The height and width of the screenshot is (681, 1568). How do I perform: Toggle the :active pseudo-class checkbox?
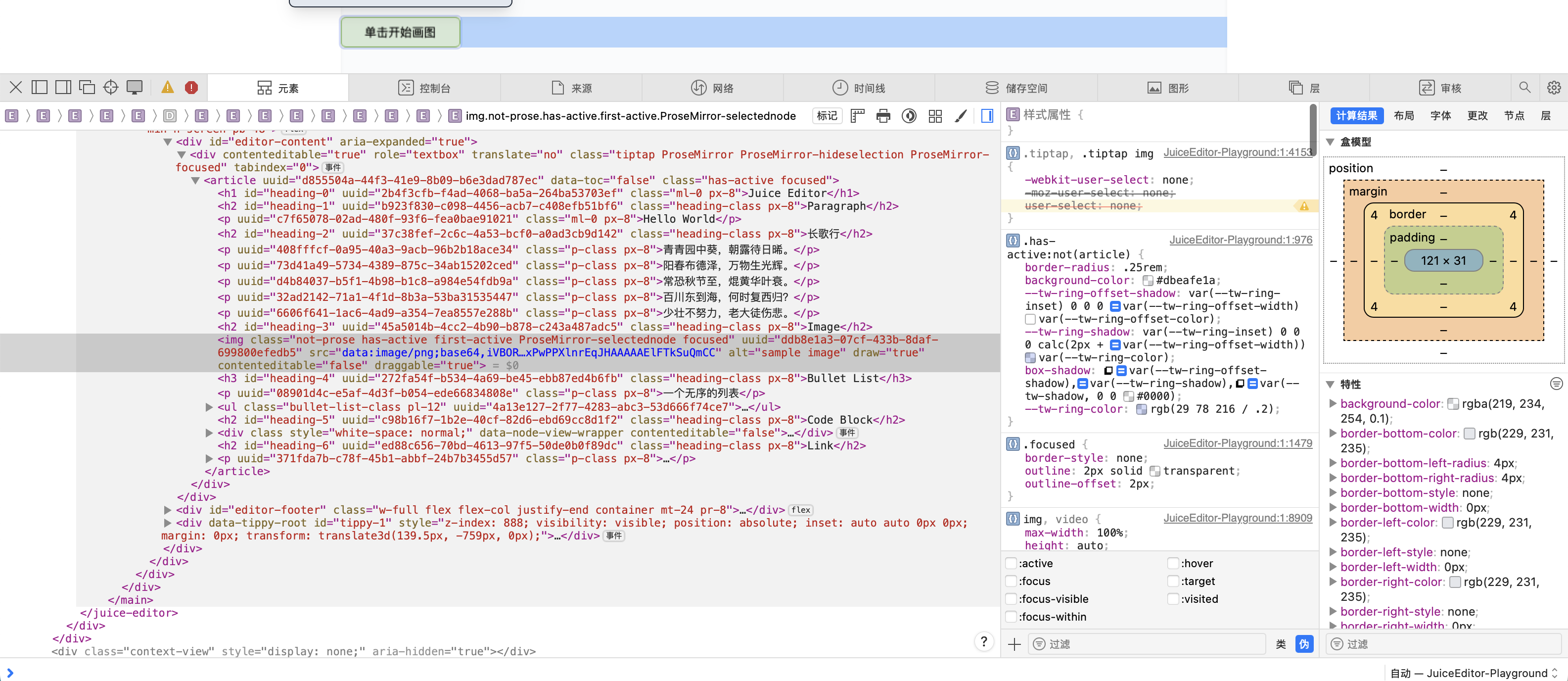(1011, 563)
